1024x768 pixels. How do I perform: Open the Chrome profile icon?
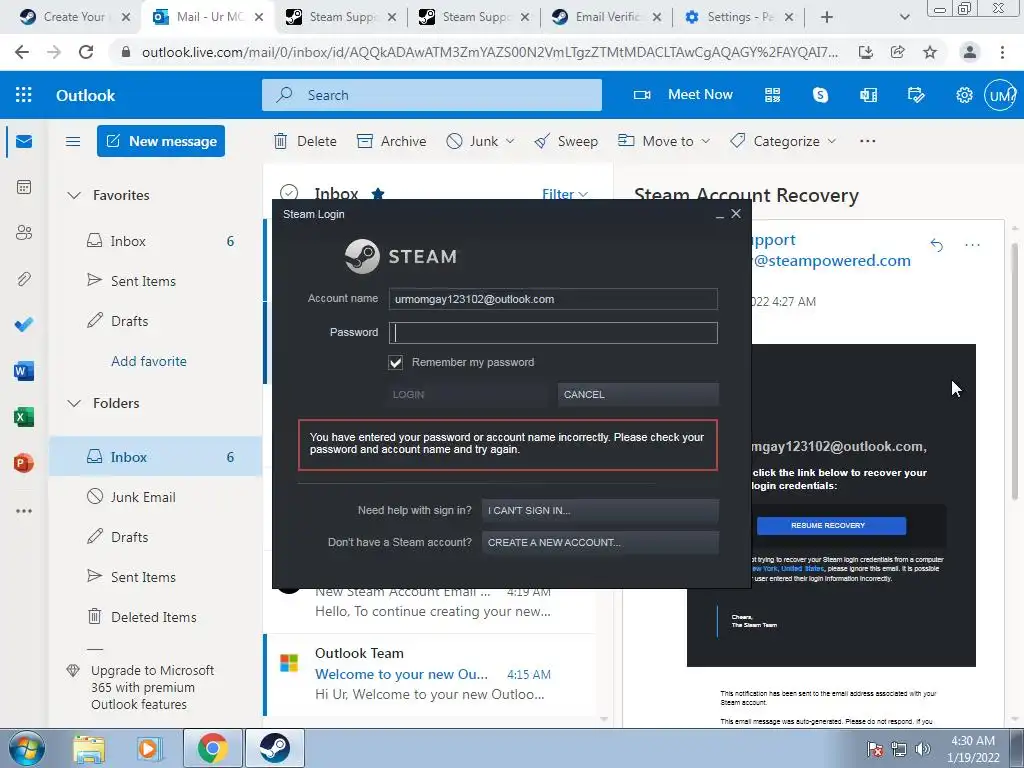(970, 52)
